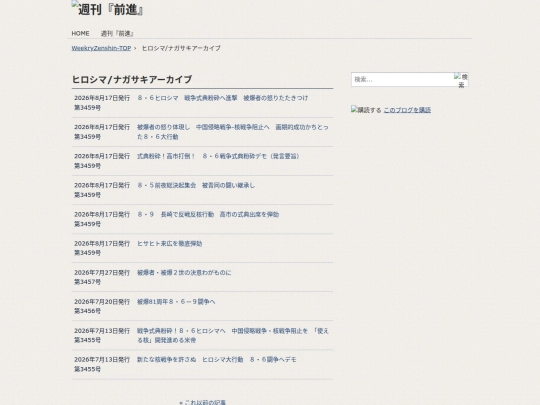Focus the 検索 search input field
Image resolution: width=540 pixels, height=405 pixels.
[x=403, y=80]
